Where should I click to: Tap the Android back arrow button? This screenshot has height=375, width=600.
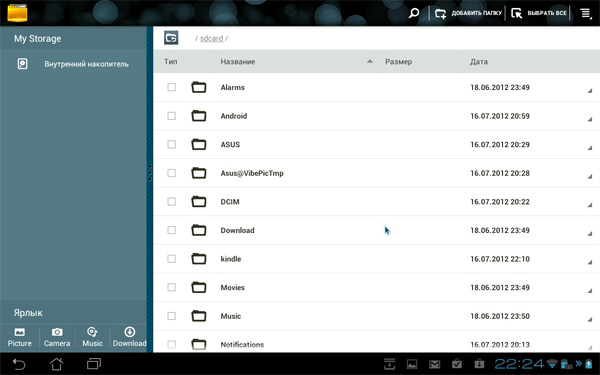(x=19, y=364)
